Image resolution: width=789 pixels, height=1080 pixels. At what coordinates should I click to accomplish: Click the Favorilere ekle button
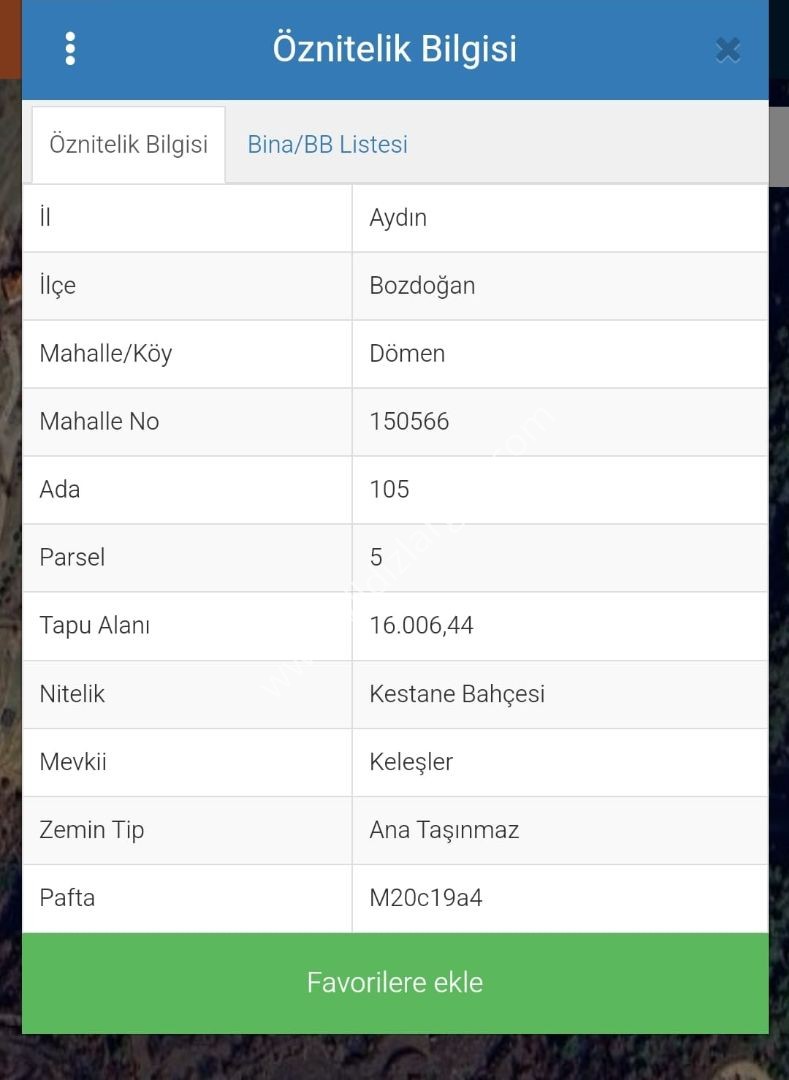395,983
